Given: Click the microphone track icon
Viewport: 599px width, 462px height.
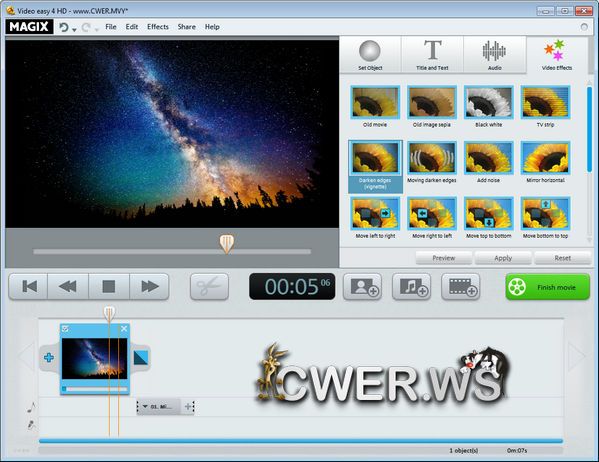Looking at the screenshot, I should point(31,425).
